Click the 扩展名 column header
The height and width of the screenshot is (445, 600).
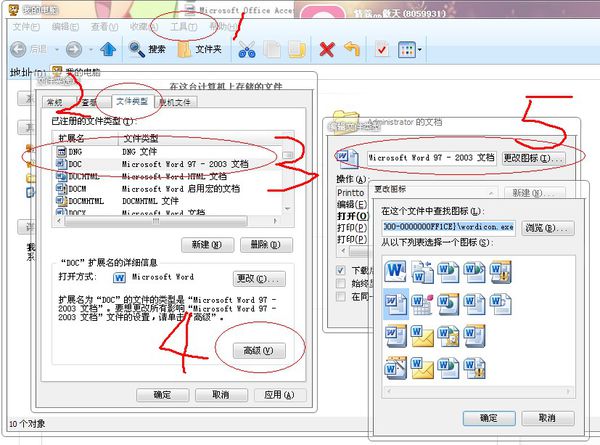(86, 138)
